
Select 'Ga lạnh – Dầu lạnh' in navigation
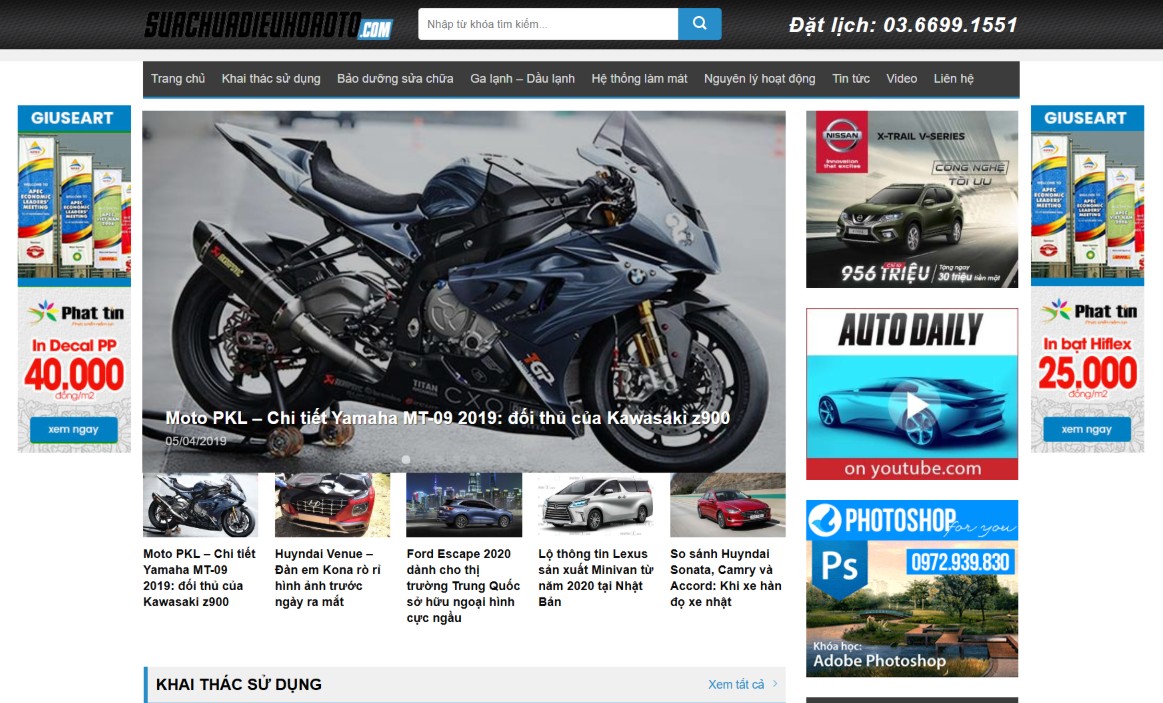pyautogui.click(x=522, y=79)
